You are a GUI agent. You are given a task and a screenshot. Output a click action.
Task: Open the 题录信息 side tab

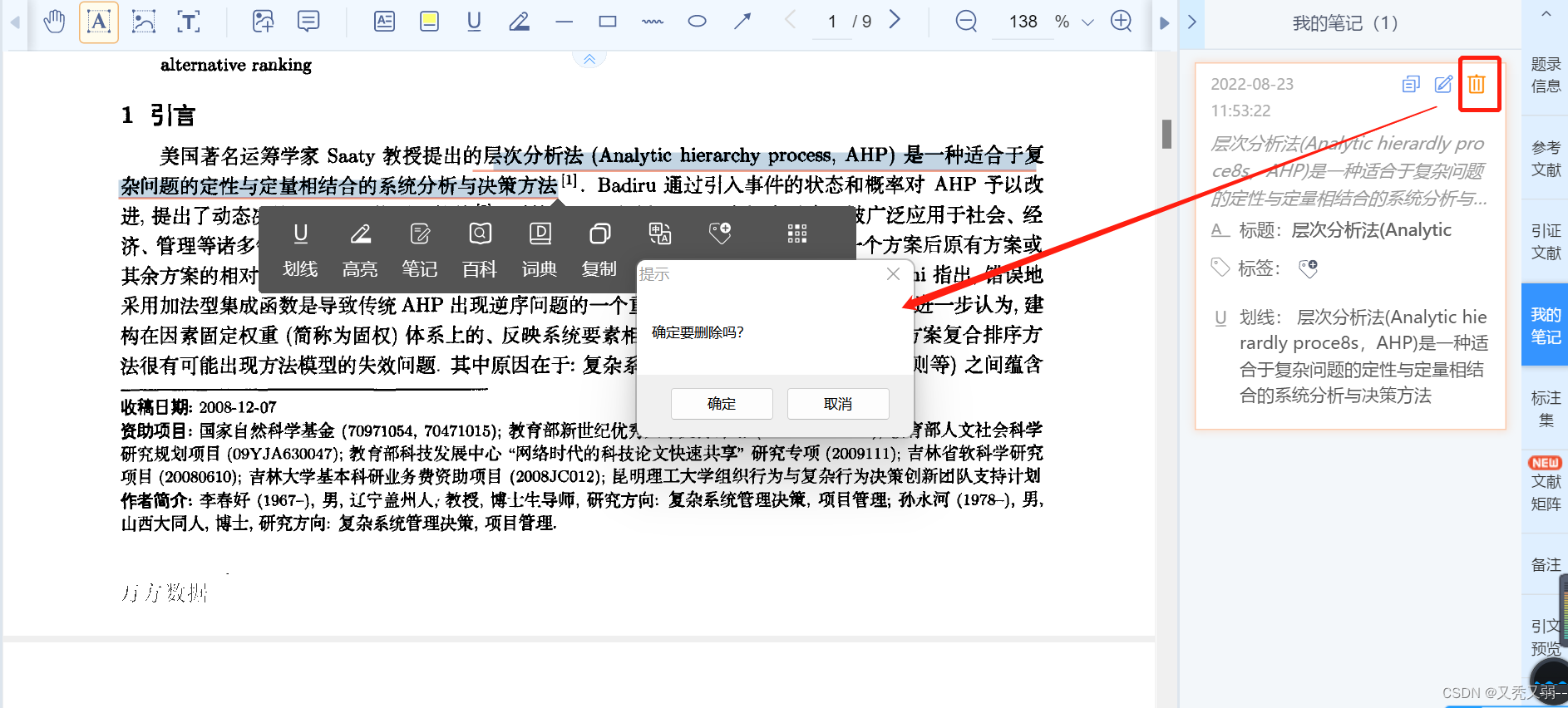(x=1546, y=75)
